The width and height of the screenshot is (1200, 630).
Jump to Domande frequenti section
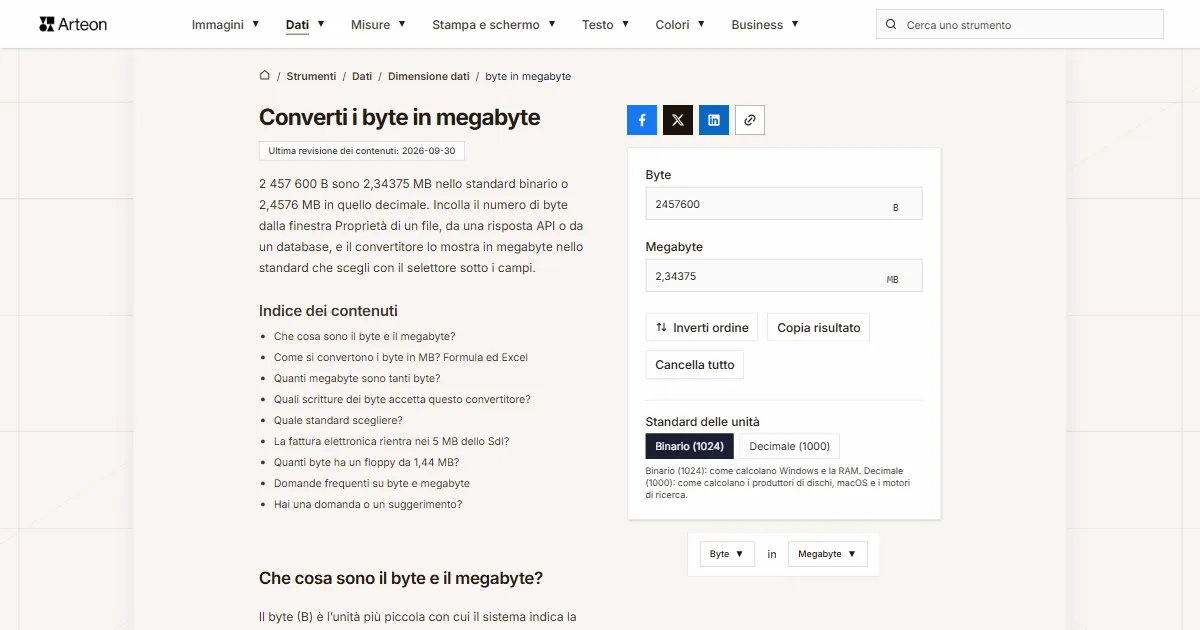coord(372,483)
